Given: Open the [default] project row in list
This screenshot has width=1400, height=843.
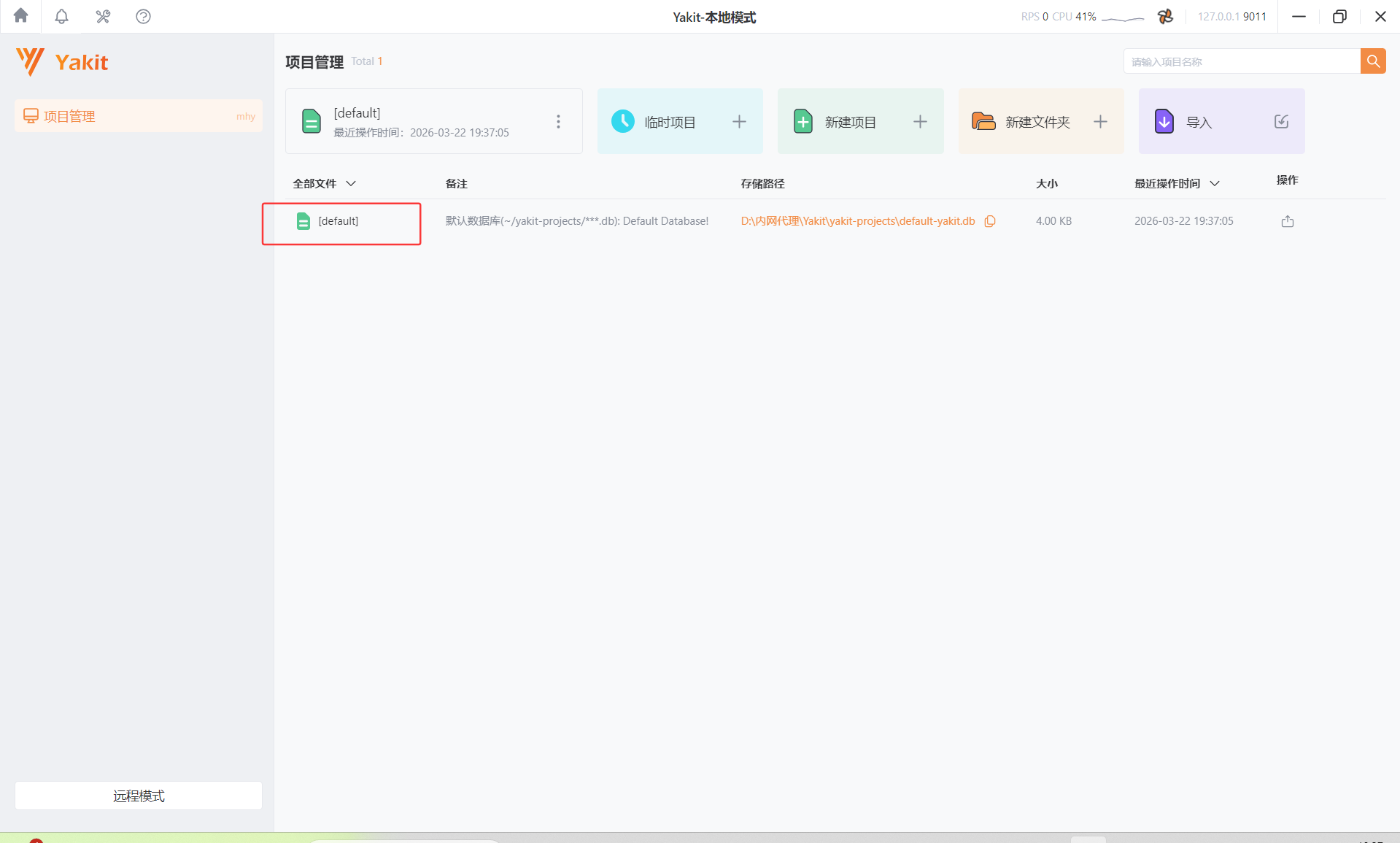Looking at the screenshot, I should point(338,221).
